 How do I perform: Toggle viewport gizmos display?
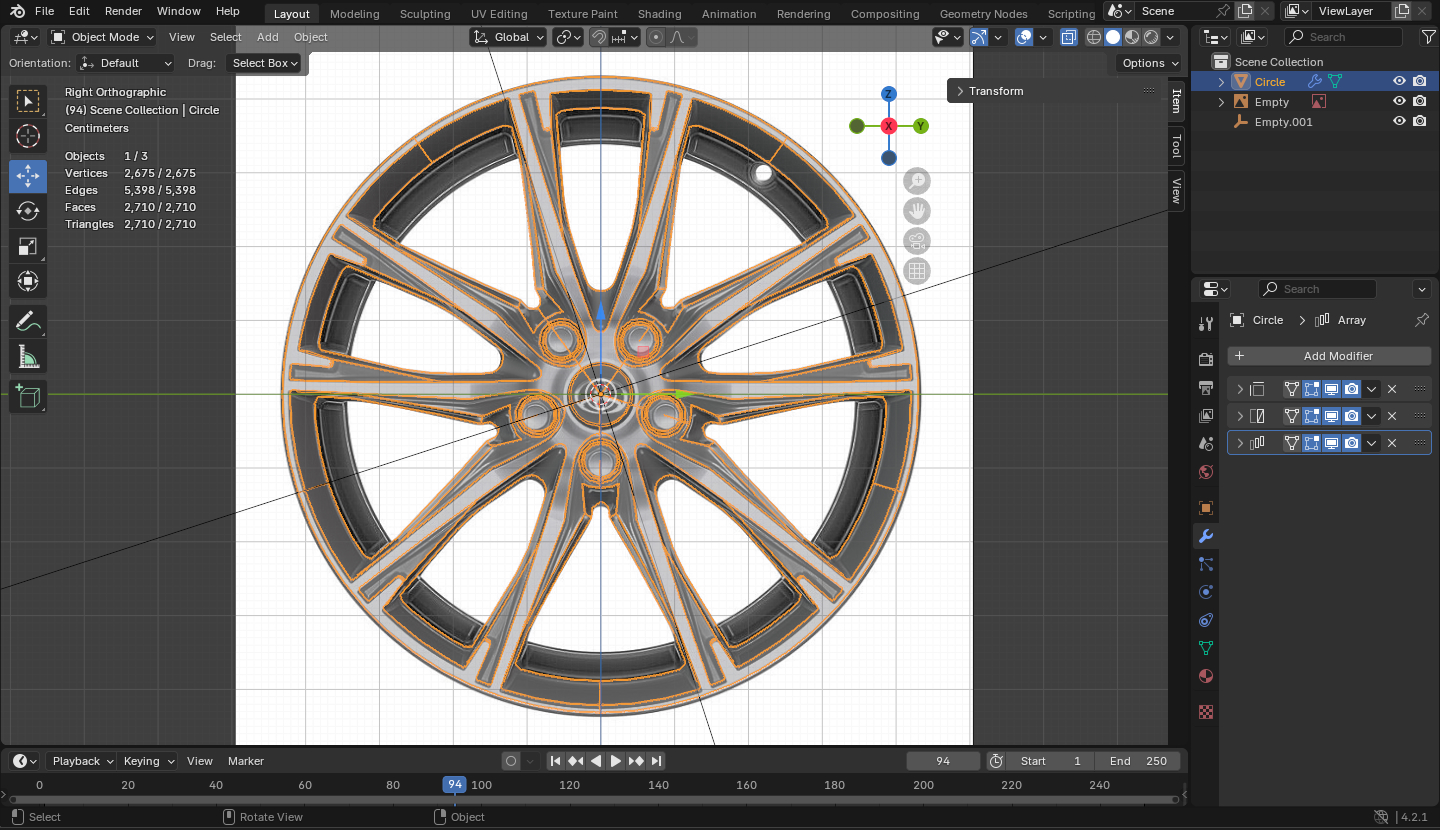coord(979,37)
